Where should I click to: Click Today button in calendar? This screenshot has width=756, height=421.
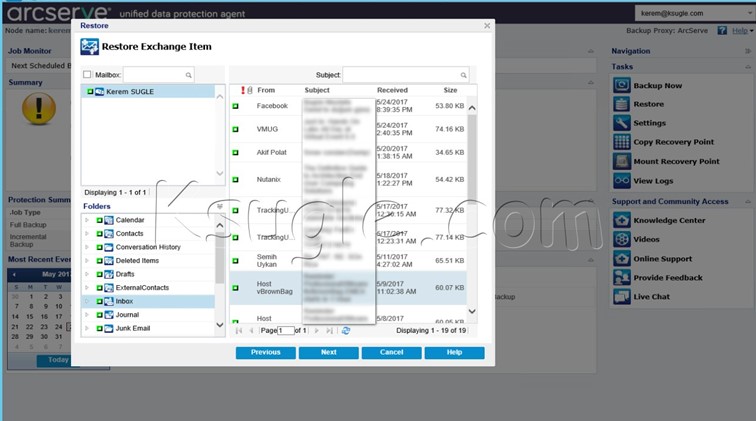[x=58, y=360]
